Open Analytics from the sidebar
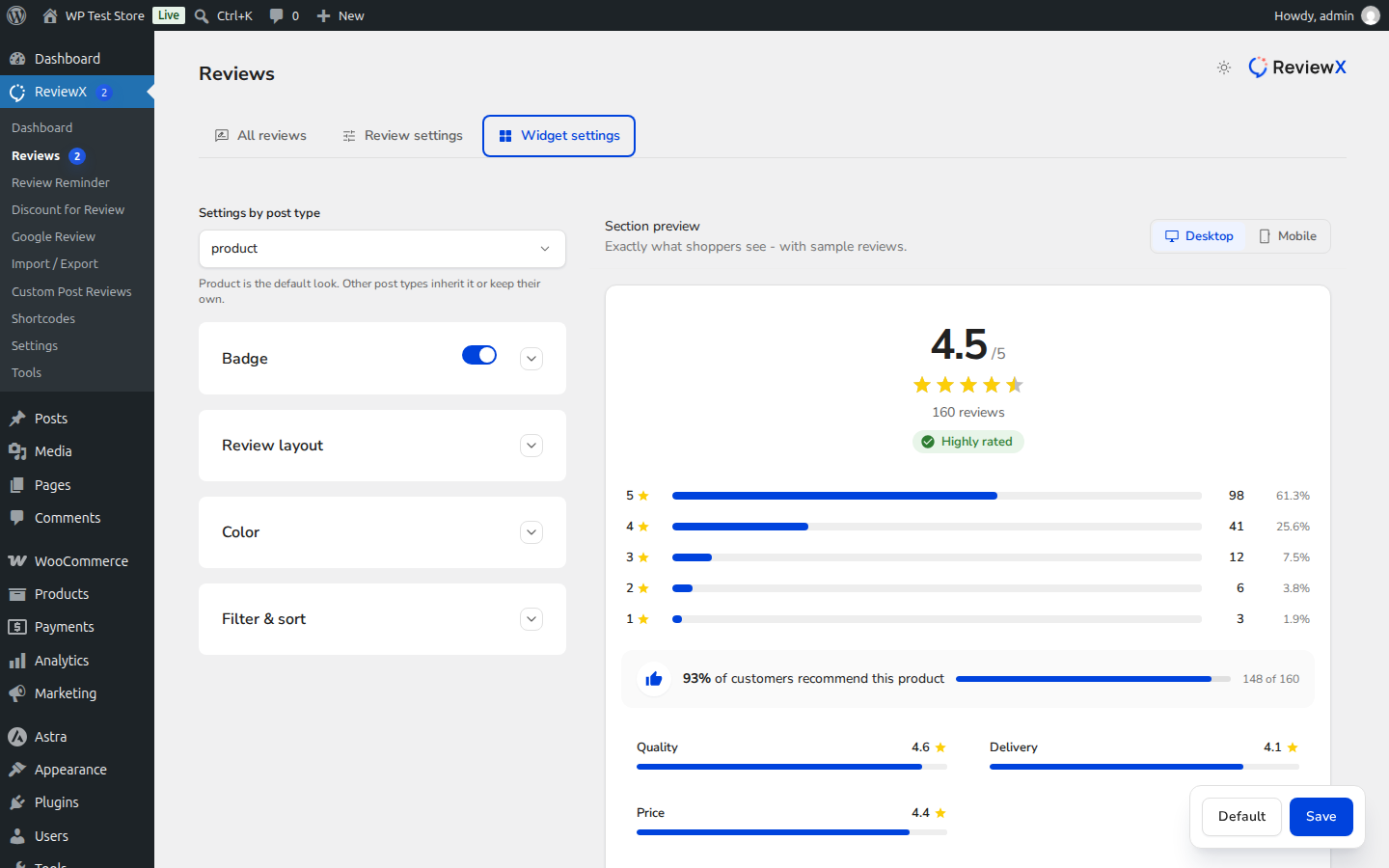The image size is (1389, 868). click(77, 661)
